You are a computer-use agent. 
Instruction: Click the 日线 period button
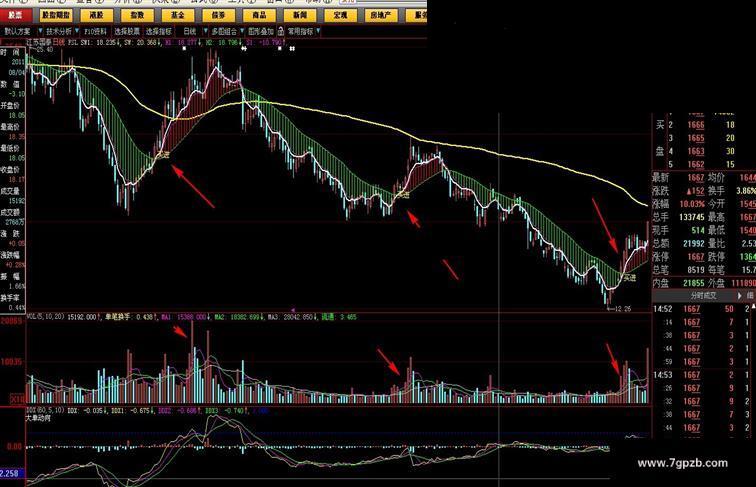(x=189, y=31)
